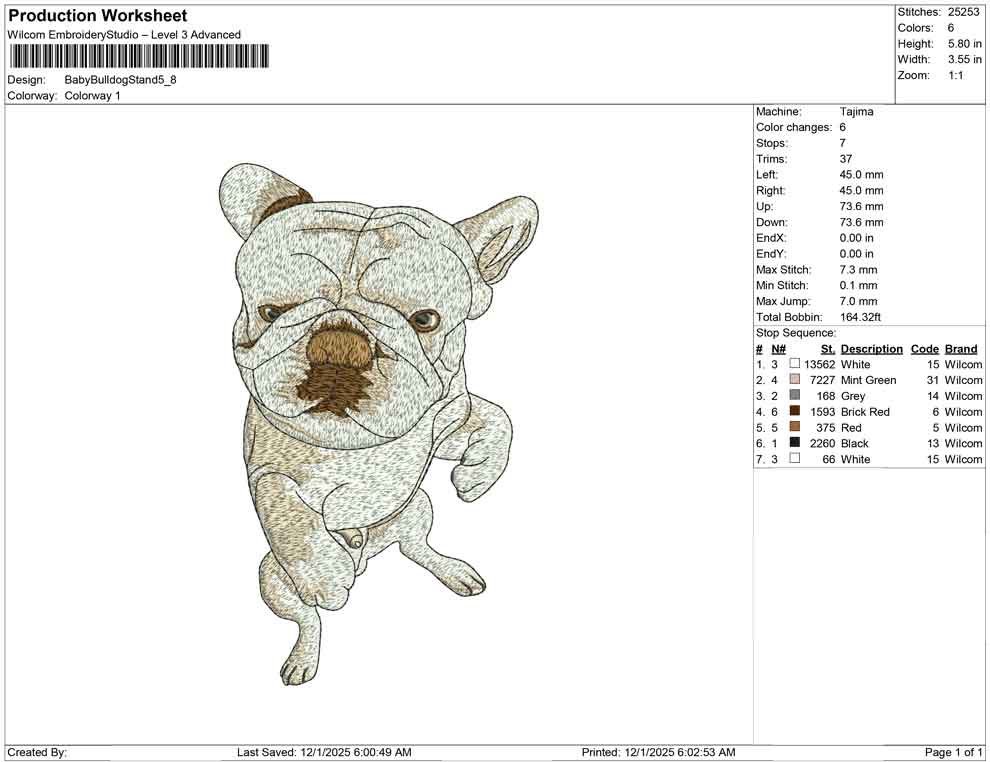This screenshot has height=762, width=990.
Task: Click the Max Stitch value '7.3 mm'
Action: coord(859,270)
